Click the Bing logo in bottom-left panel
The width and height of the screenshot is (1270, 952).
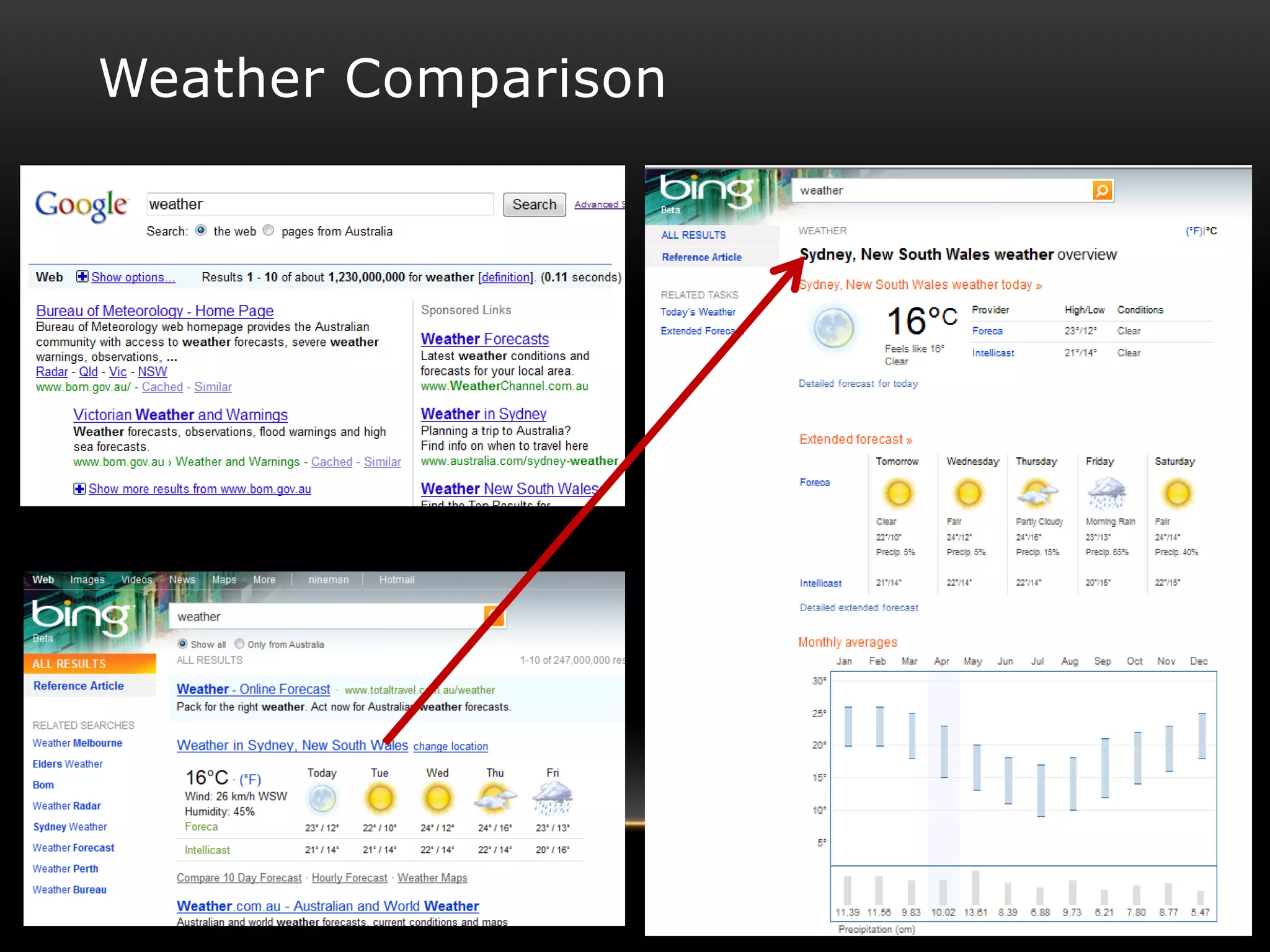pyautogui.click(x=83, y=617)
